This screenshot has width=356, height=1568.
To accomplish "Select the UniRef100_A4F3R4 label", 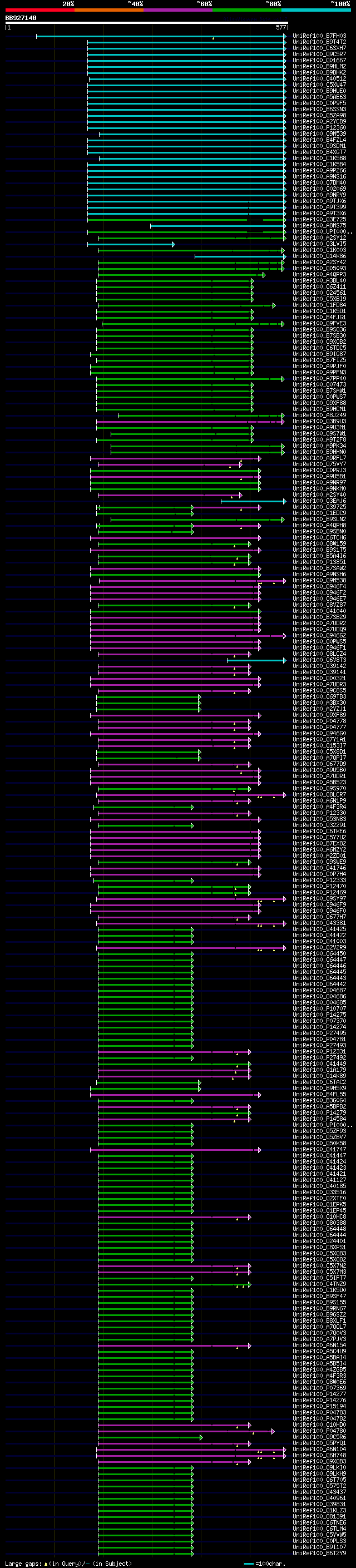I will click(319, 807).
